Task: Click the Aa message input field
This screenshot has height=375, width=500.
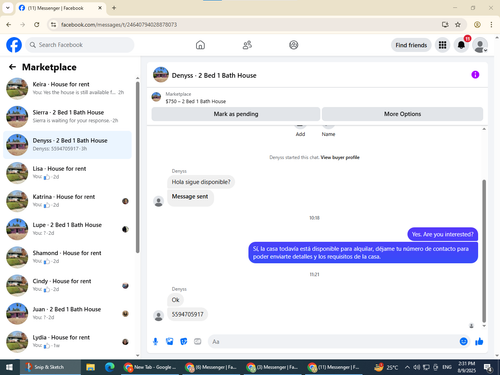Action: click(333, 342)
